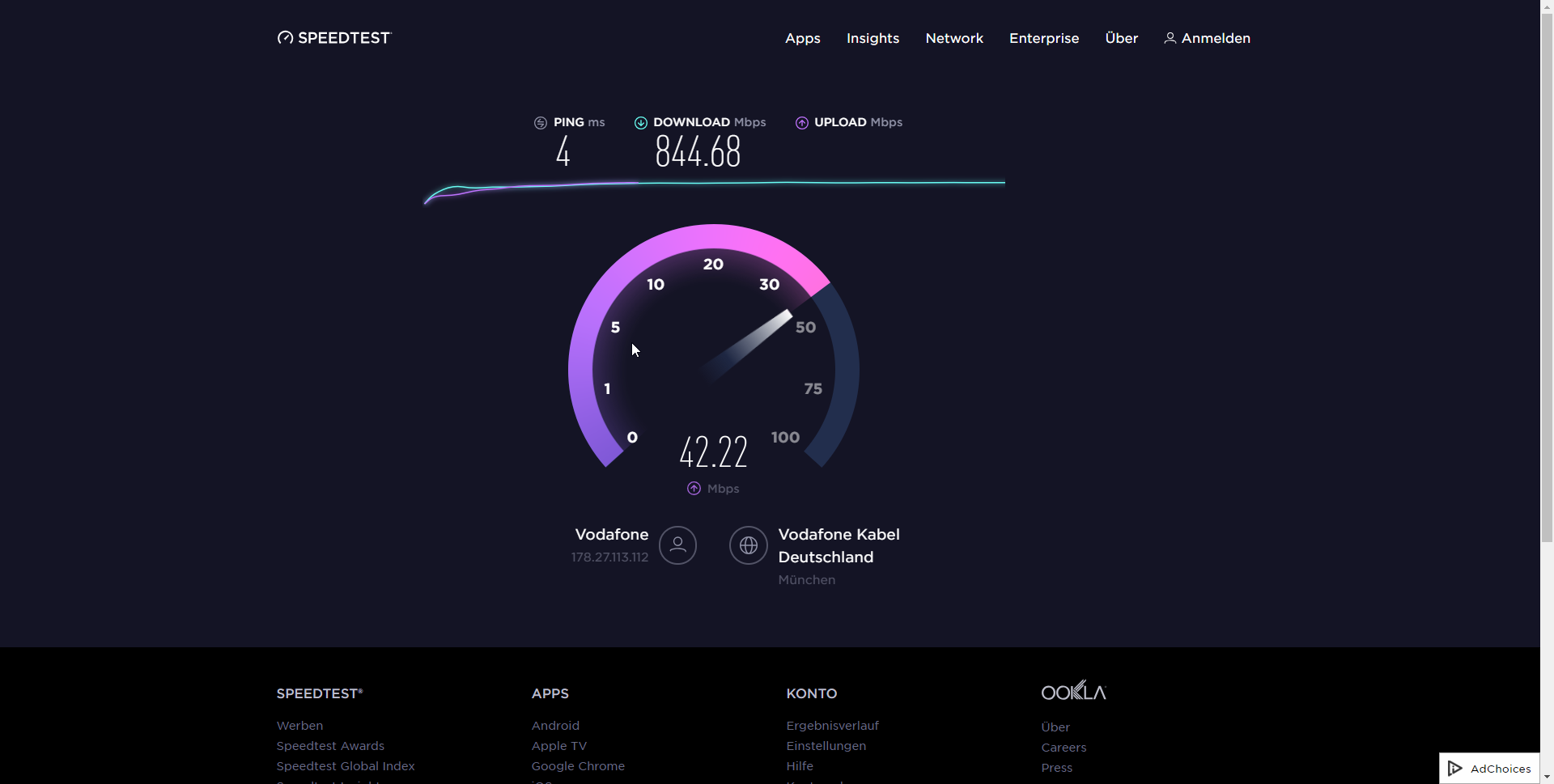Open the Insights menu item
The width and height of the screenshot is (1554, 784).
point(873,38)
